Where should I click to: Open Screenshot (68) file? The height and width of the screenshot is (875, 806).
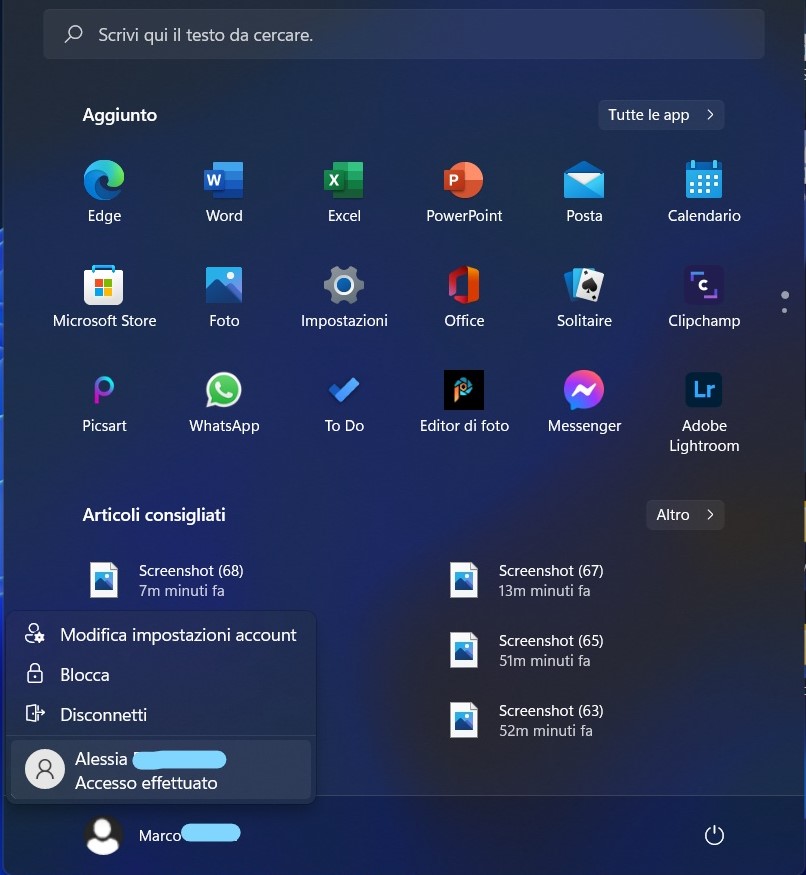167,580
